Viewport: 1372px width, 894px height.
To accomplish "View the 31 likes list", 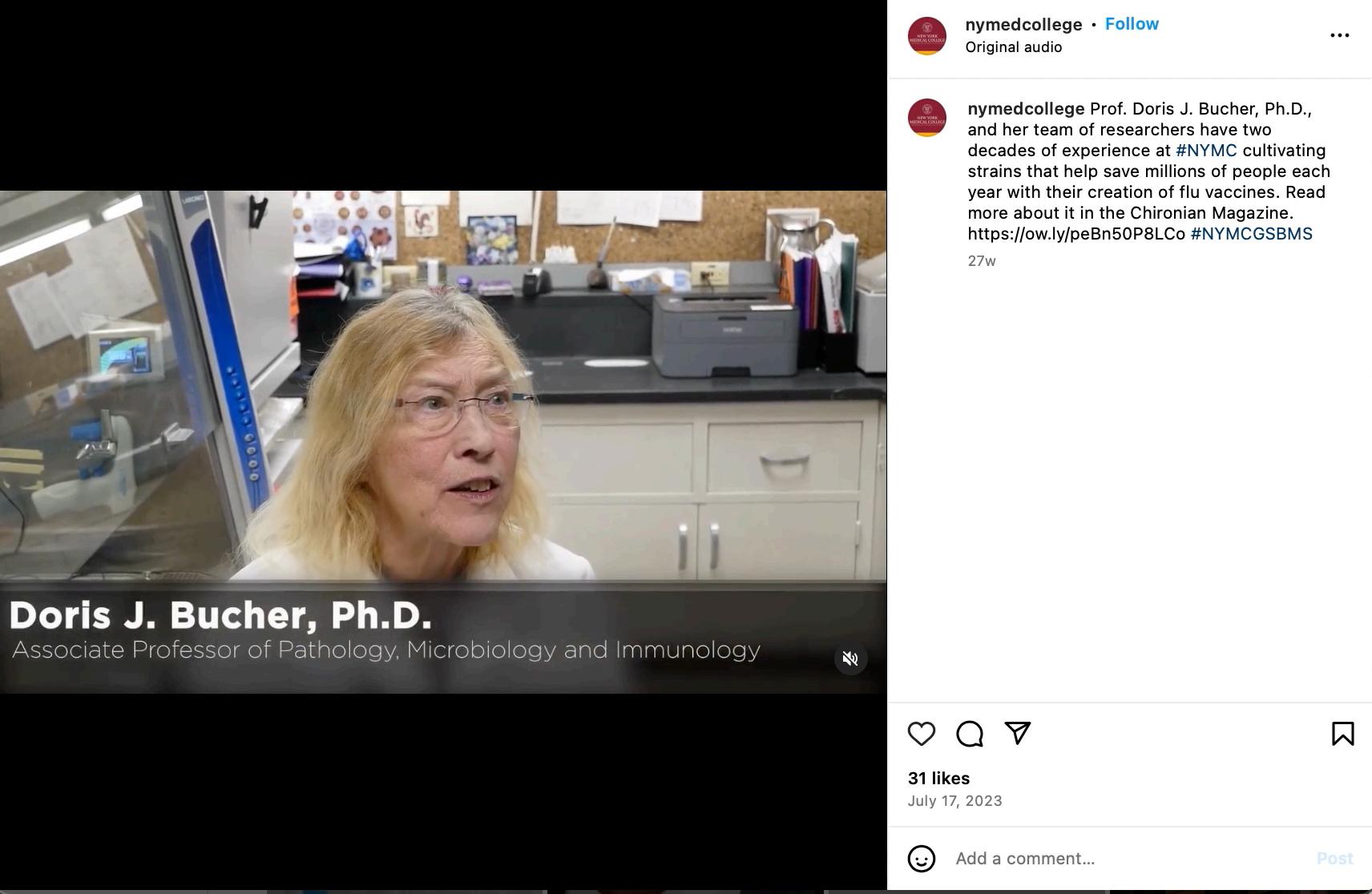I will (x=938, y=779).
